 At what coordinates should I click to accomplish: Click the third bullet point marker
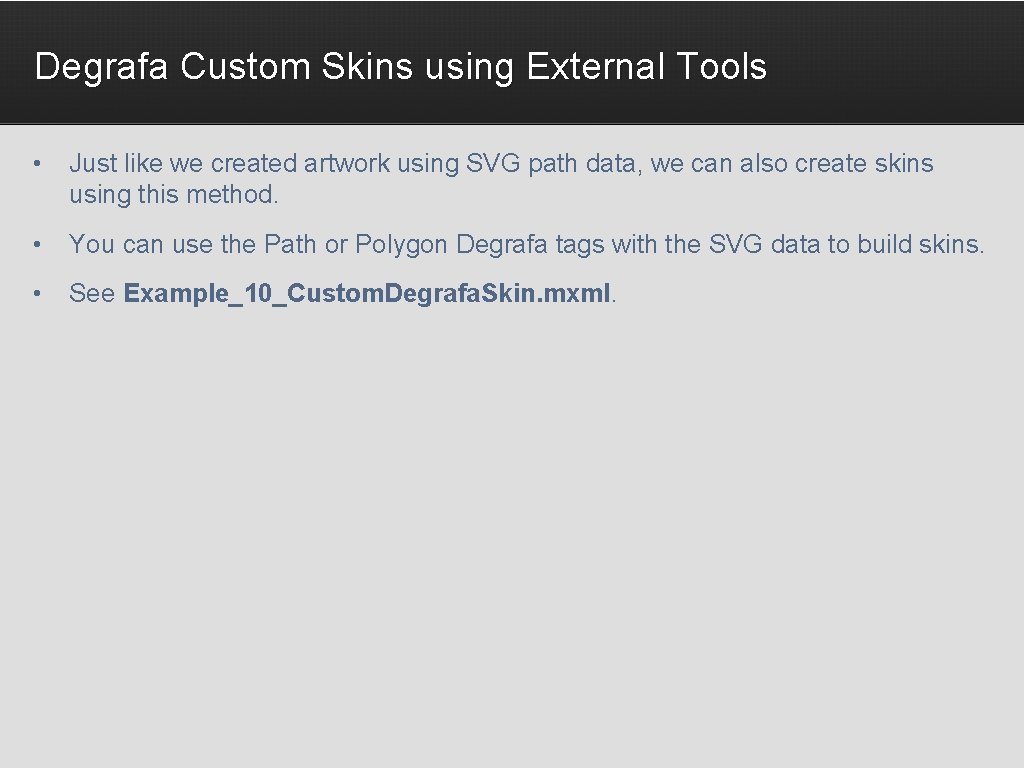click(x=37, y=293)
